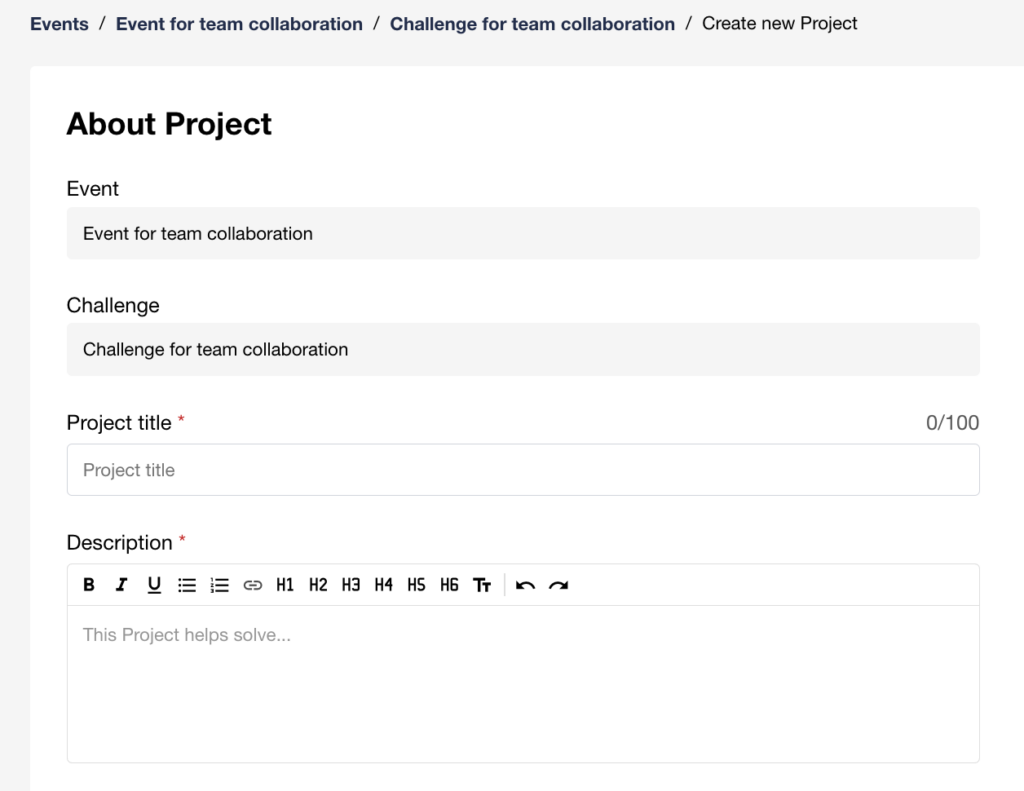This screenshot has height=791, width=1024.
Task: Go to Events breadcrumb link
Action: point(59,23)
